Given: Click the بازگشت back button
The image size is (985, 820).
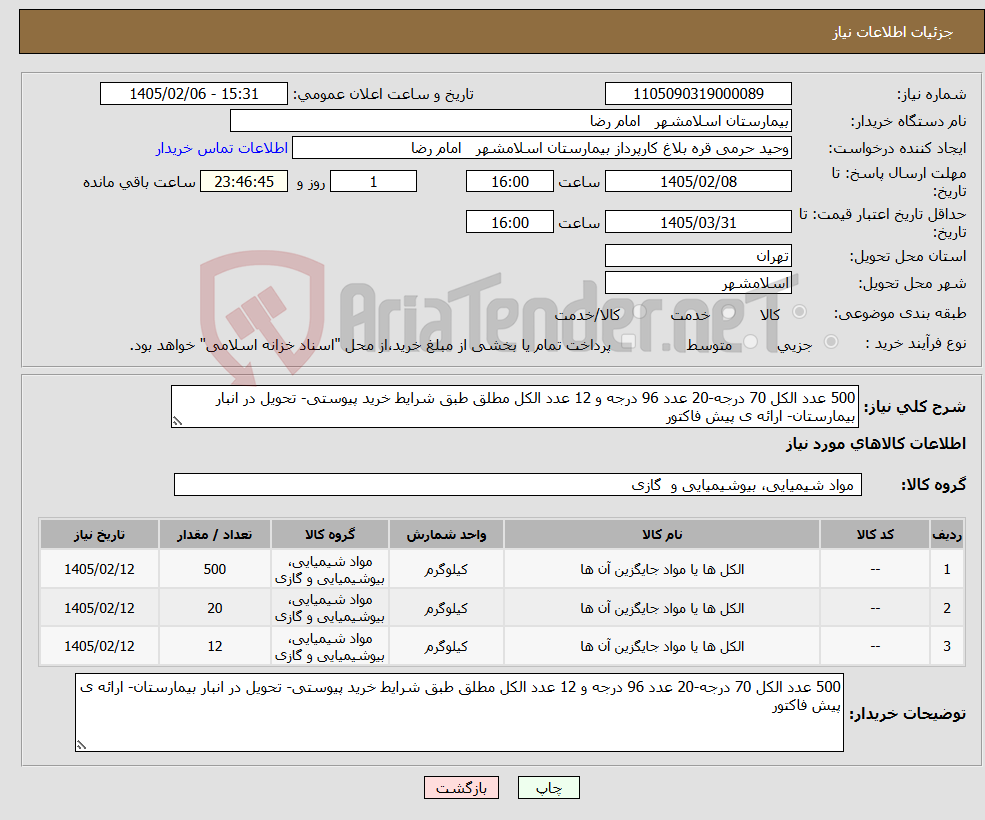Looking at the screenshot, I should (461, 787).
